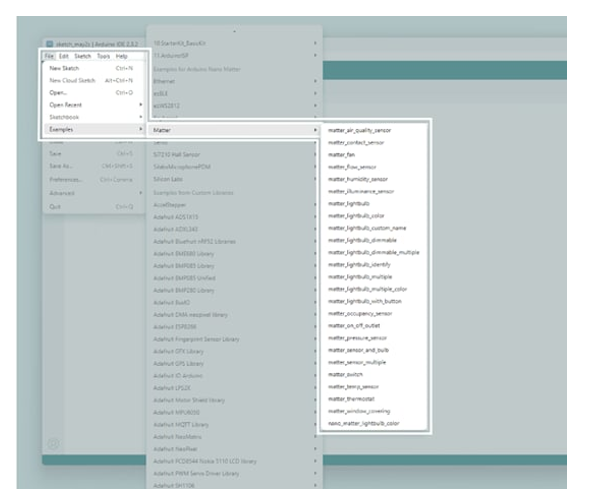The image size is (597, 503).
Task: Open Adafruit Bluefruit nRF52 Libraries examples
Action: 234,241
